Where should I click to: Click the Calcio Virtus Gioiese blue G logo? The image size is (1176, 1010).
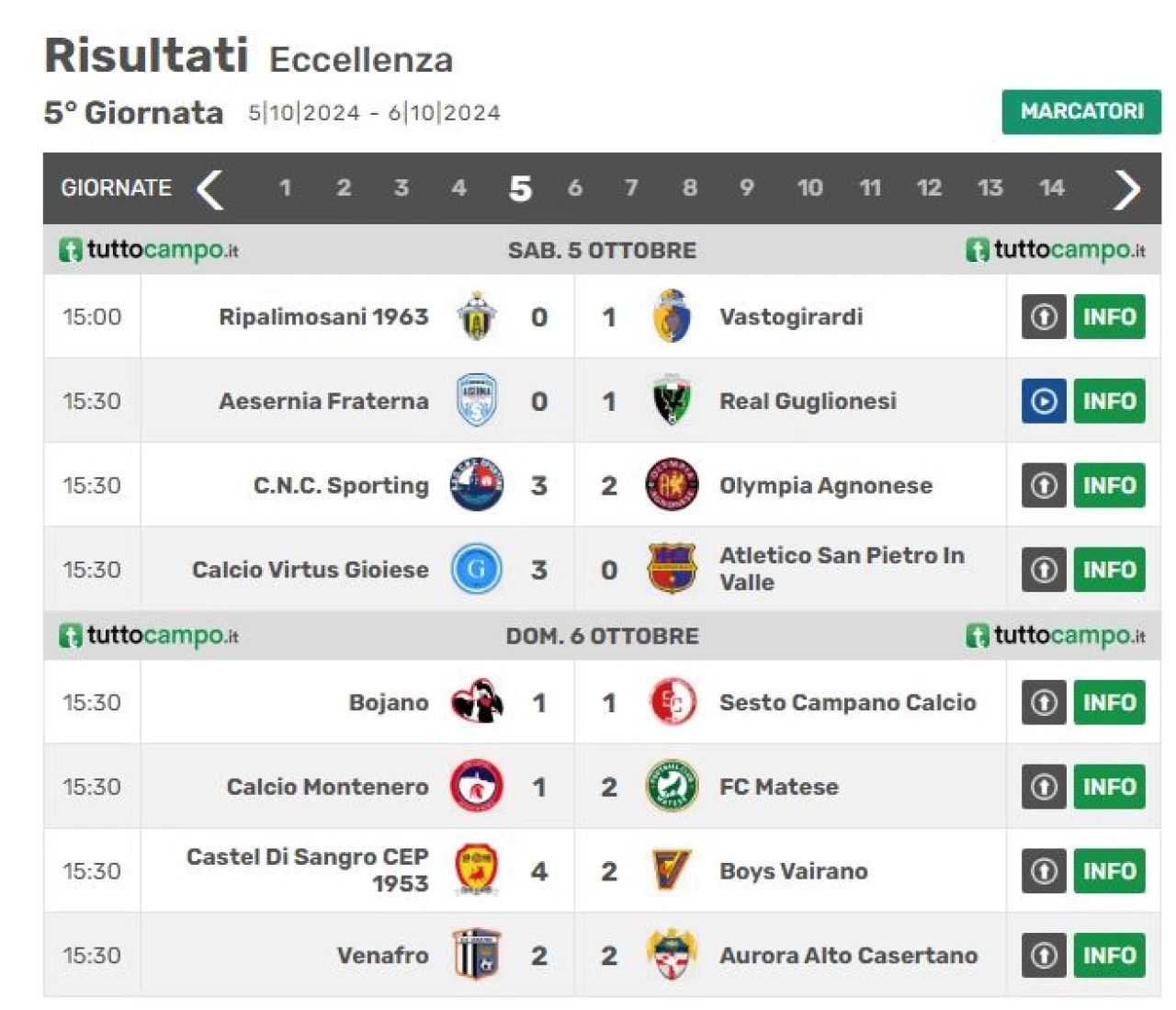(477, 570)
